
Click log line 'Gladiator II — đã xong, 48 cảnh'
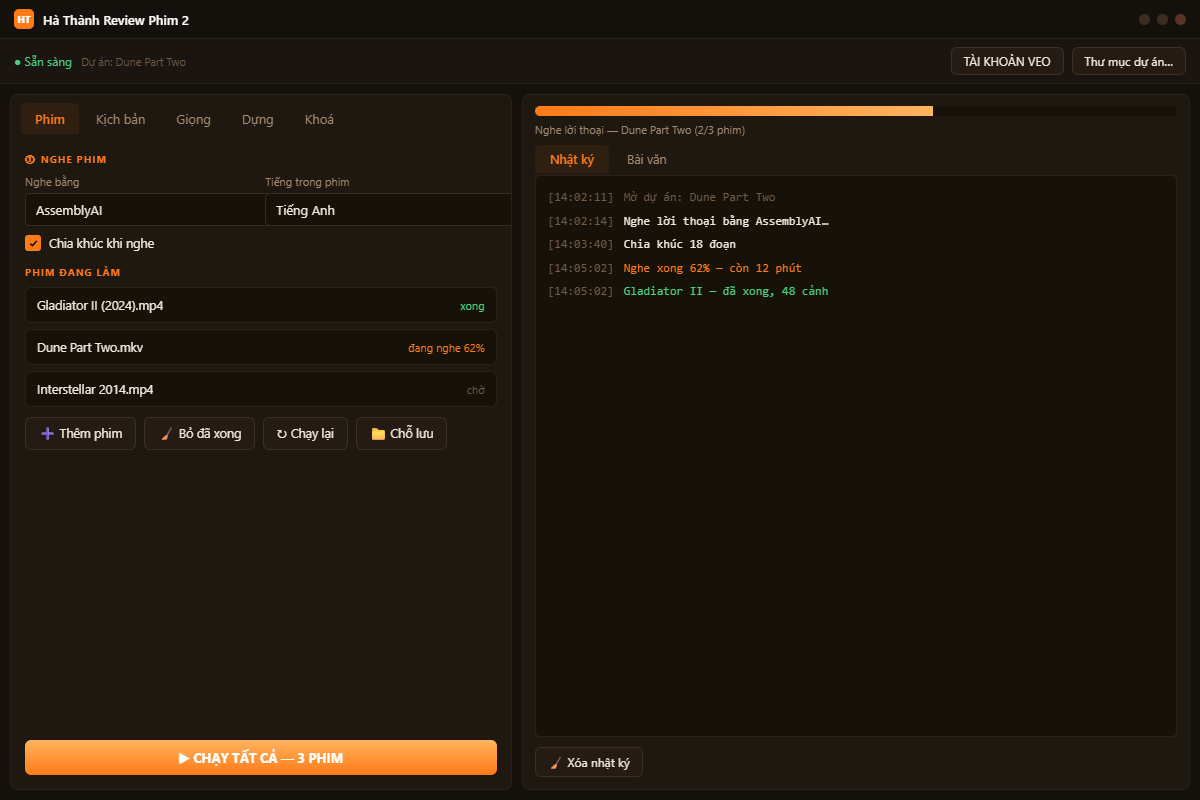tap(725, 291)
